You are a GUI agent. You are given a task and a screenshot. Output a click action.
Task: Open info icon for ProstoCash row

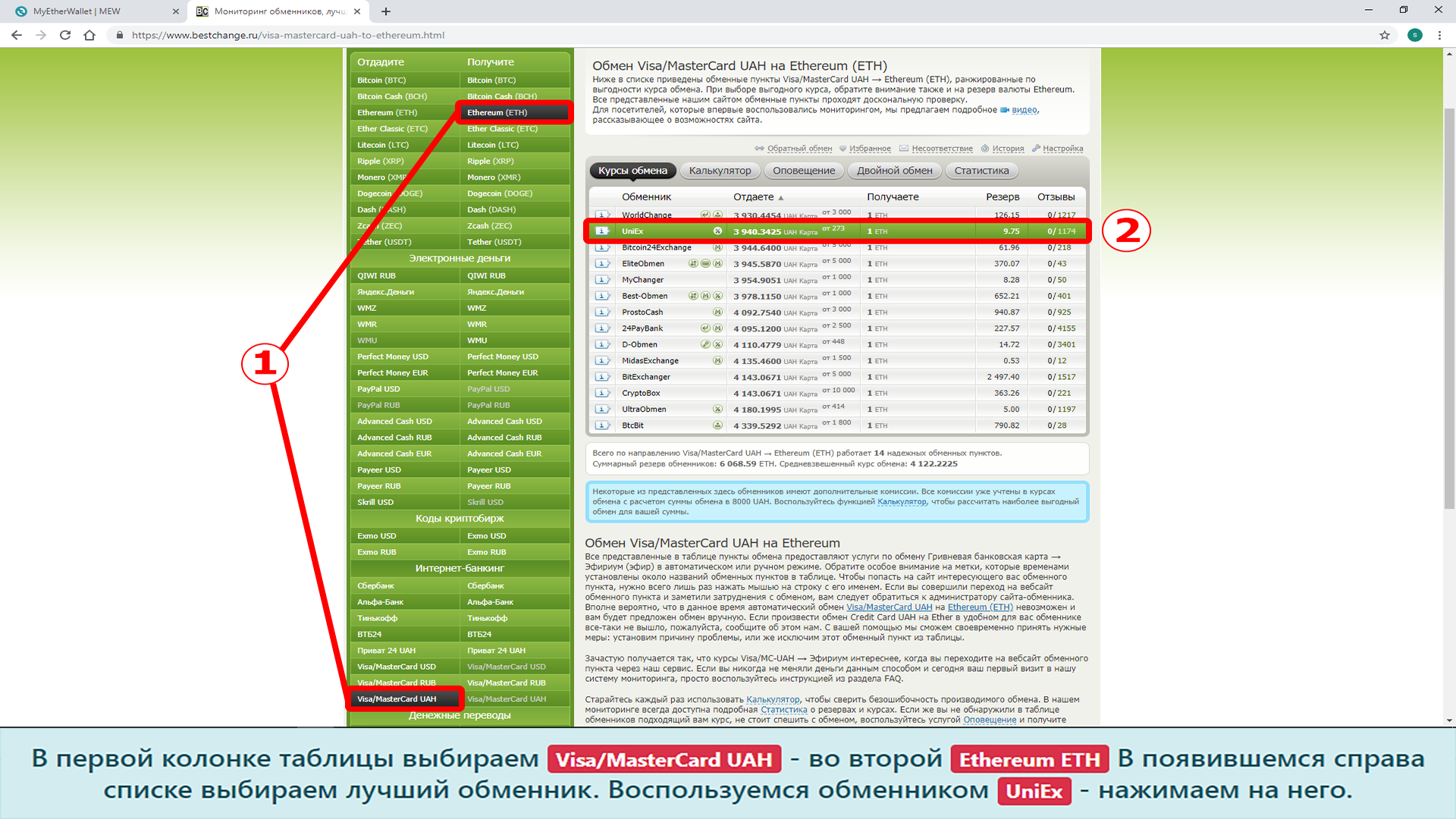click(x=602, y=312)
